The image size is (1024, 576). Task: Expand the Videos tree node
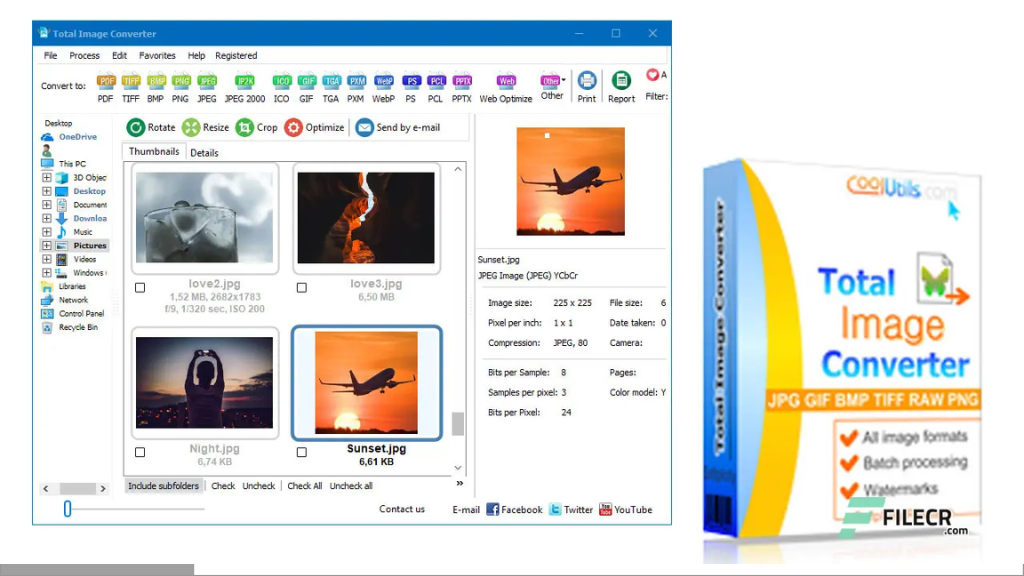[x=46, y=259]
